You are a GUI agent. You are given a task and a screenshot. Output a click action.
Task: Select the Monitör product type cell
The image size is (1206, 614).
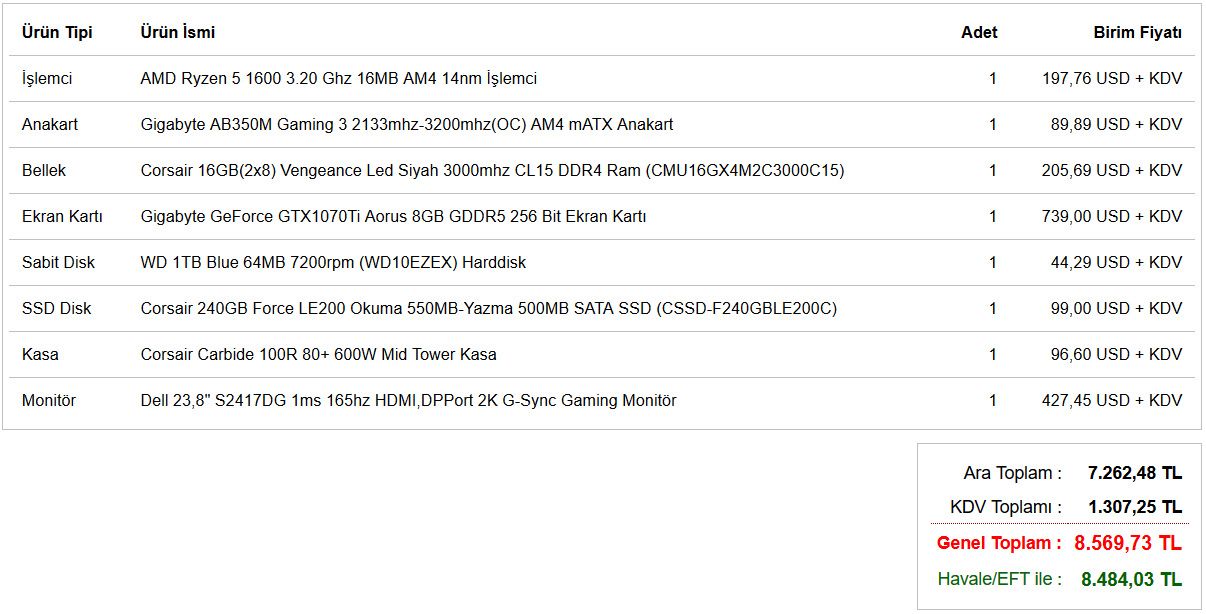point(49,400)
